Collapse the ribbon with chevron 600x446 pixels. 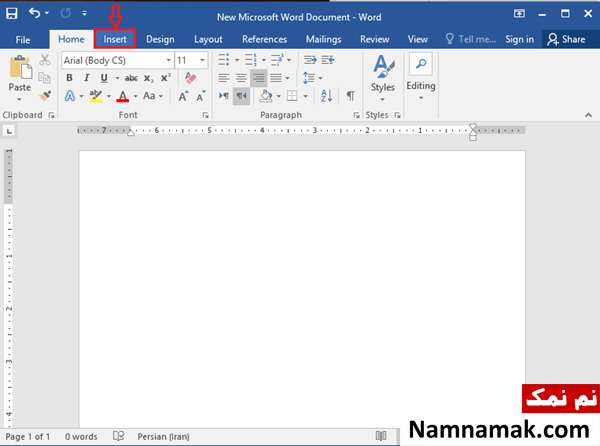coord(589,115)
